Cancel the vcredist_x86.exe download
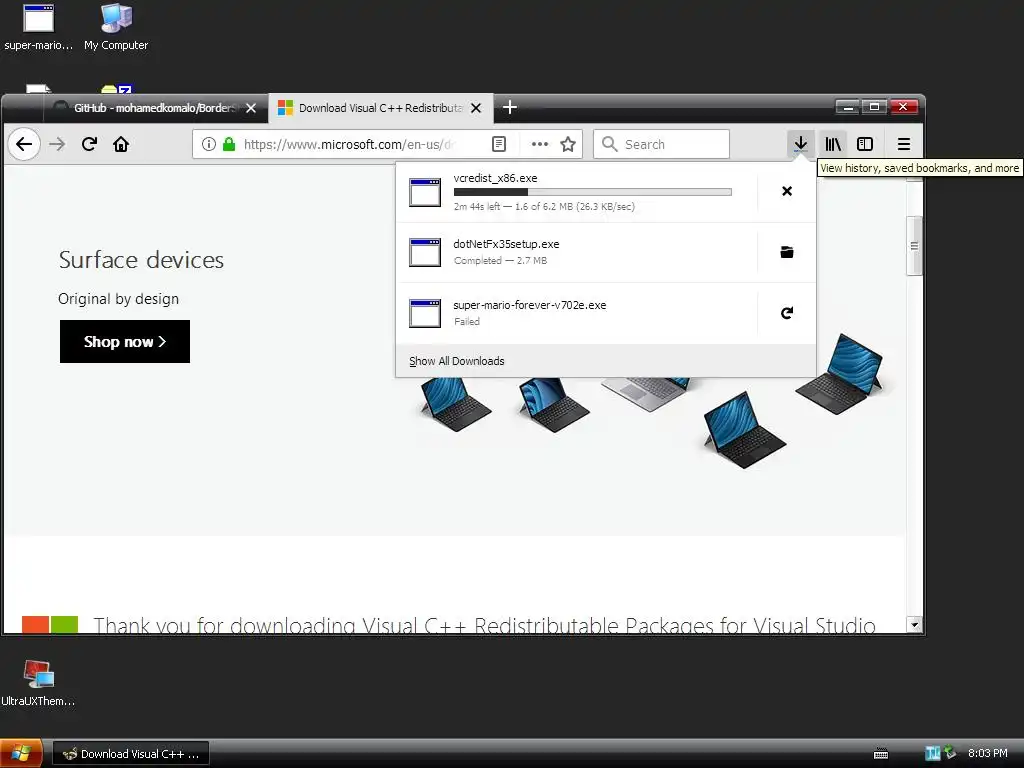Image resolution: width=1024 pixels, height=768 pixels. (787, 191)
